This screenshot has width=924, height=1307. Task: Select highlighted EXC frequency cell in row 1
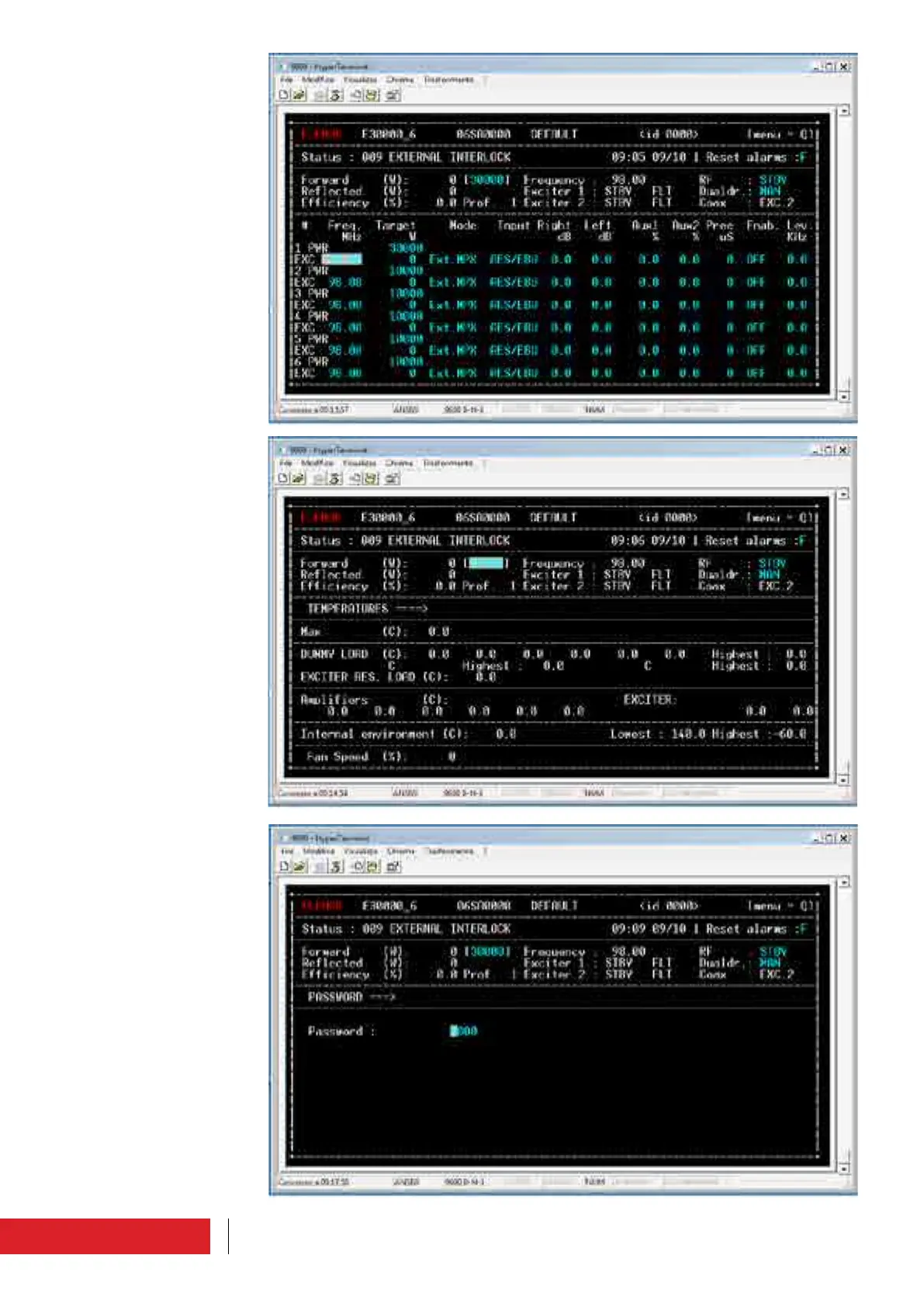click(x=342, y=259)
